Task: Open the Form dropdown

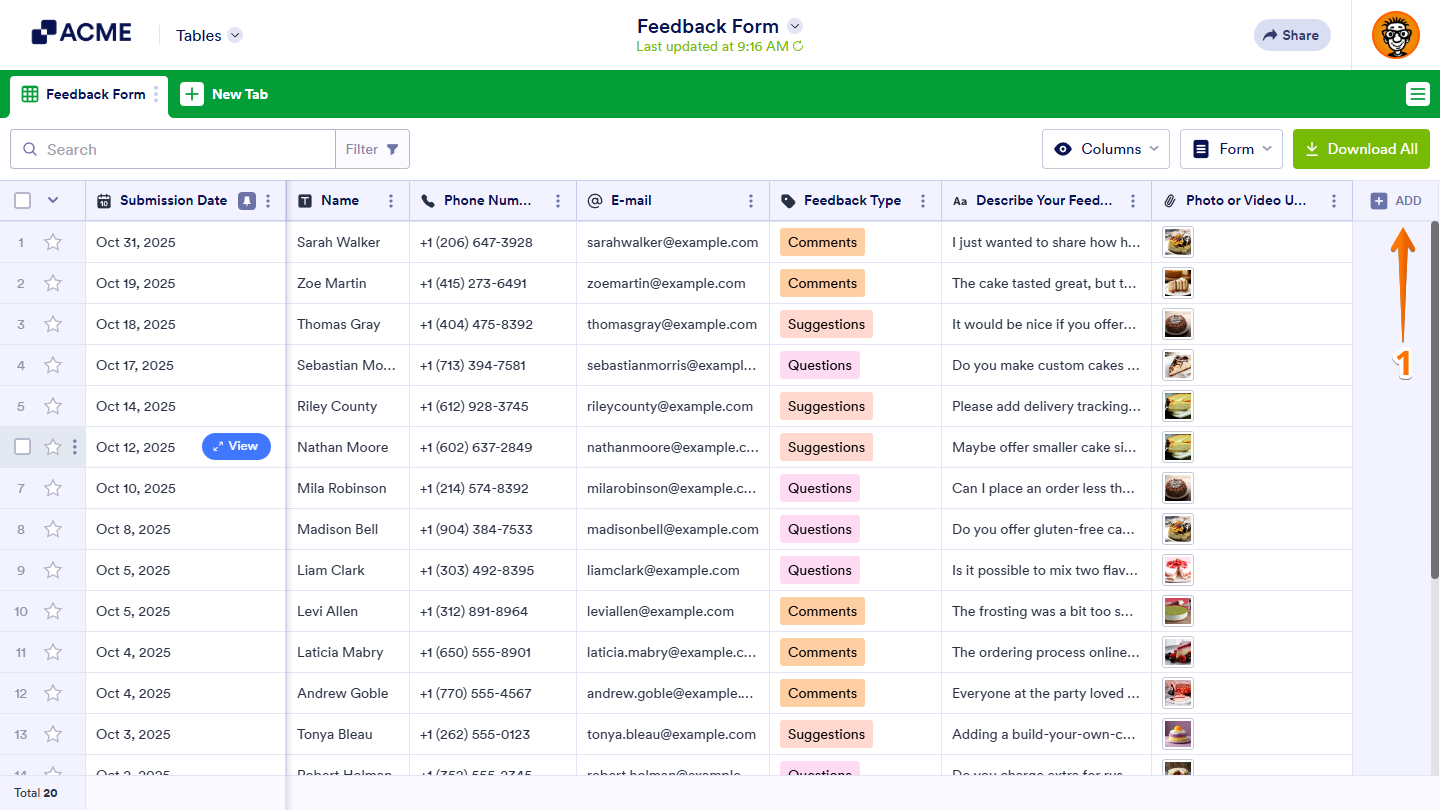Action: point(1231,149)
